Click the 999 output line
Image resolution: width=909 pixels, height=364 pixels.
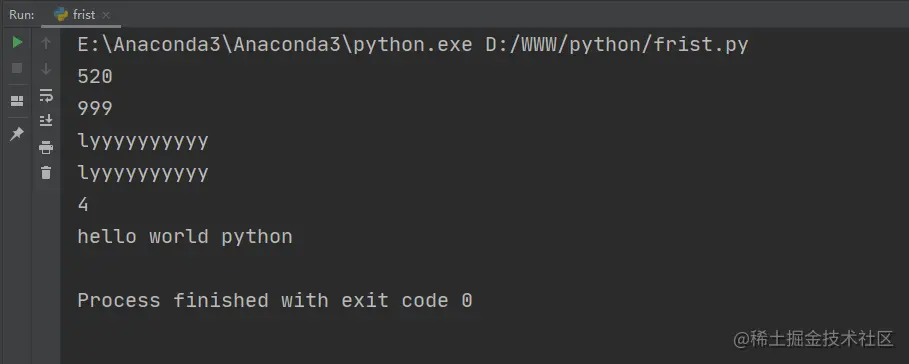tap(95, 108)
